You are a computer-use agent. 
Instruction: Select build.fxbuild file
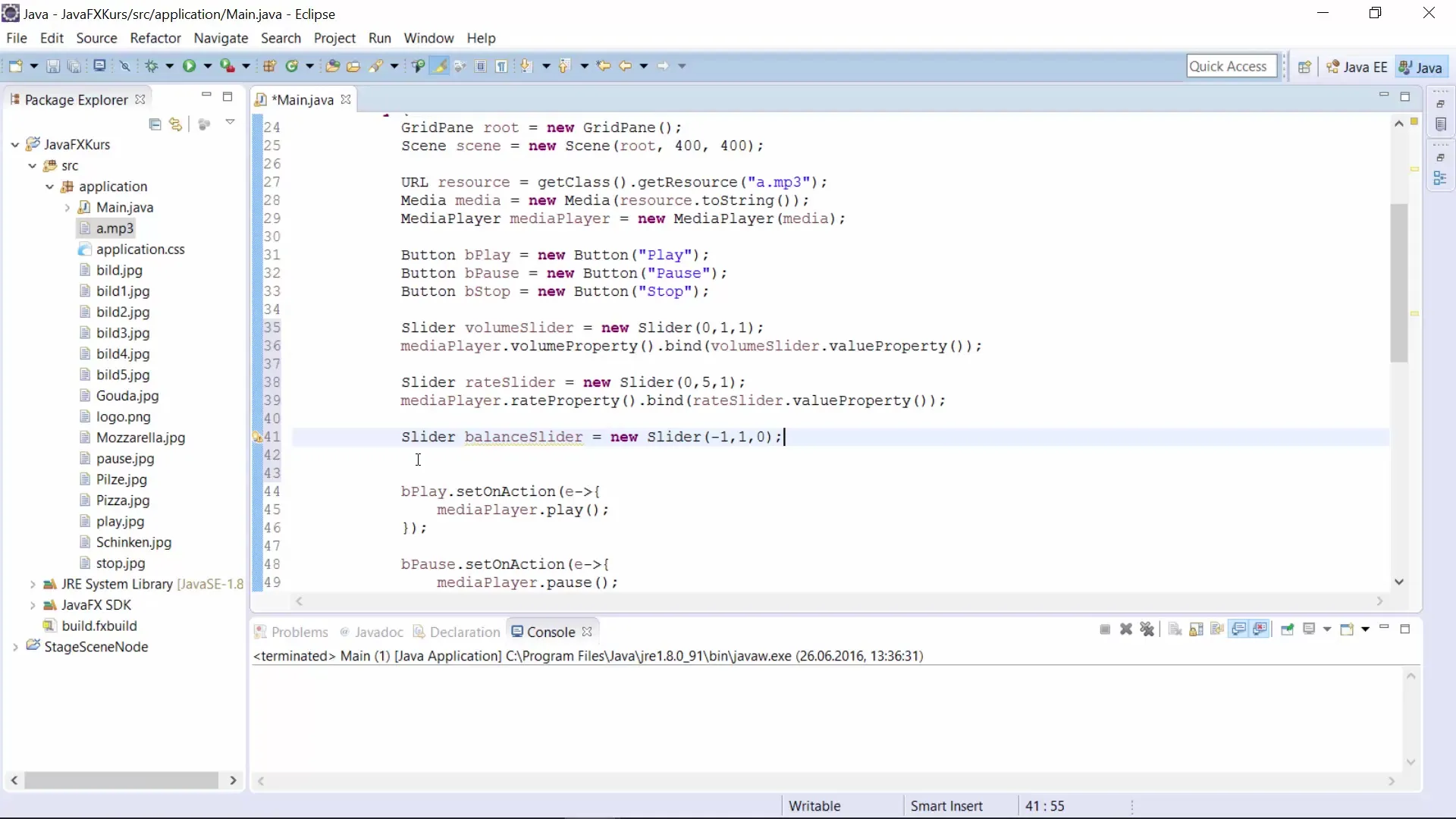(x=99, y=626)
